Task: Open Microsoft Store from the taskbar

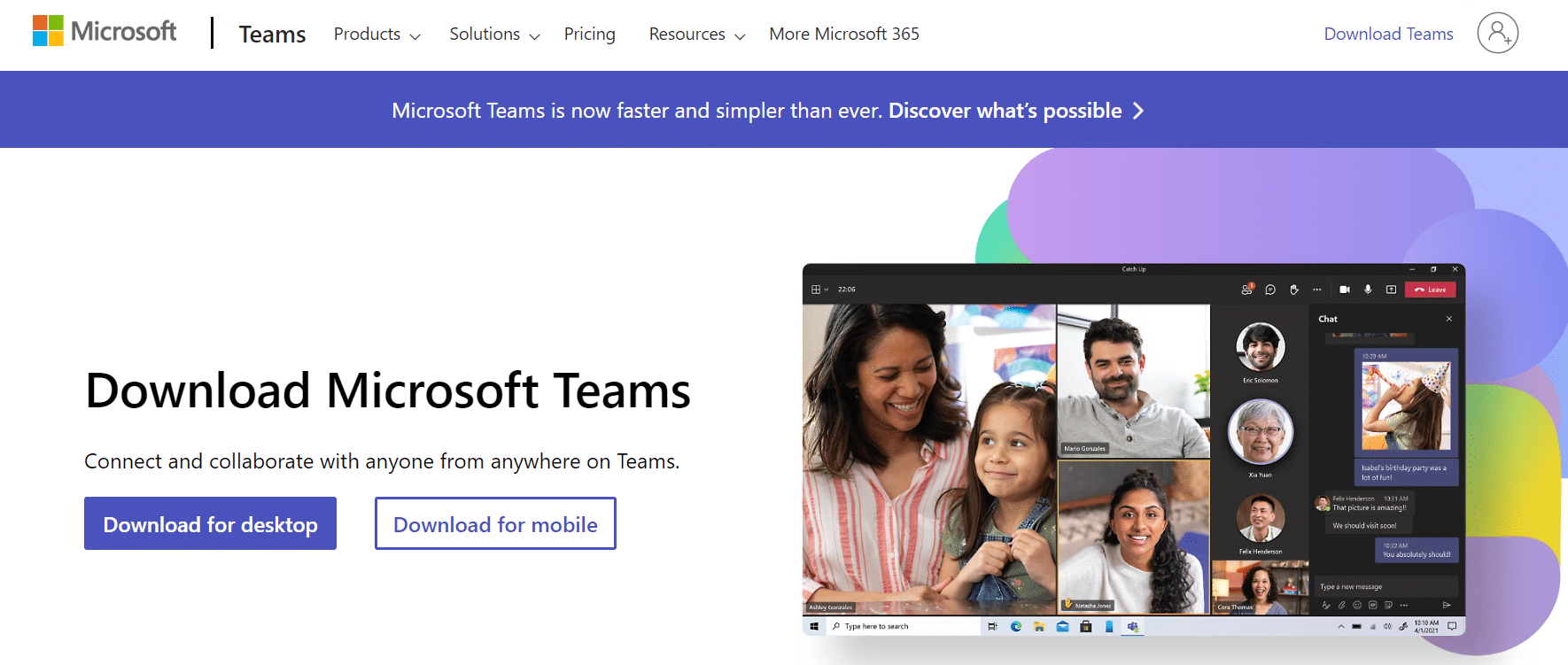Action: pyautogui.click(x=1086, y=626)
